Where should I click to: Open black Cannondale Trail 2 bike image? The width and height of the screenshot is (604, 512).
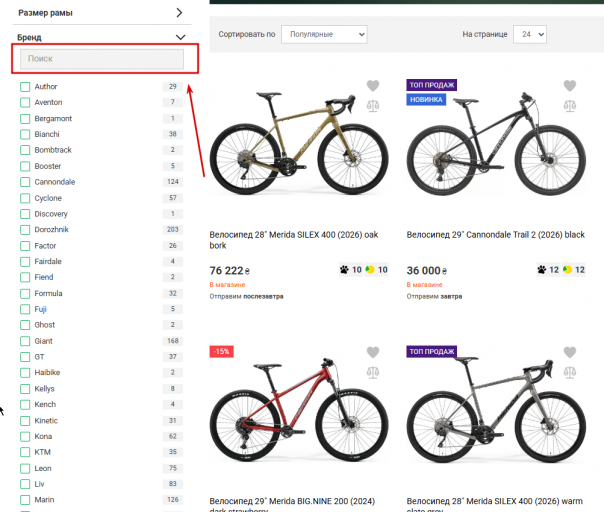coord(496,144)
